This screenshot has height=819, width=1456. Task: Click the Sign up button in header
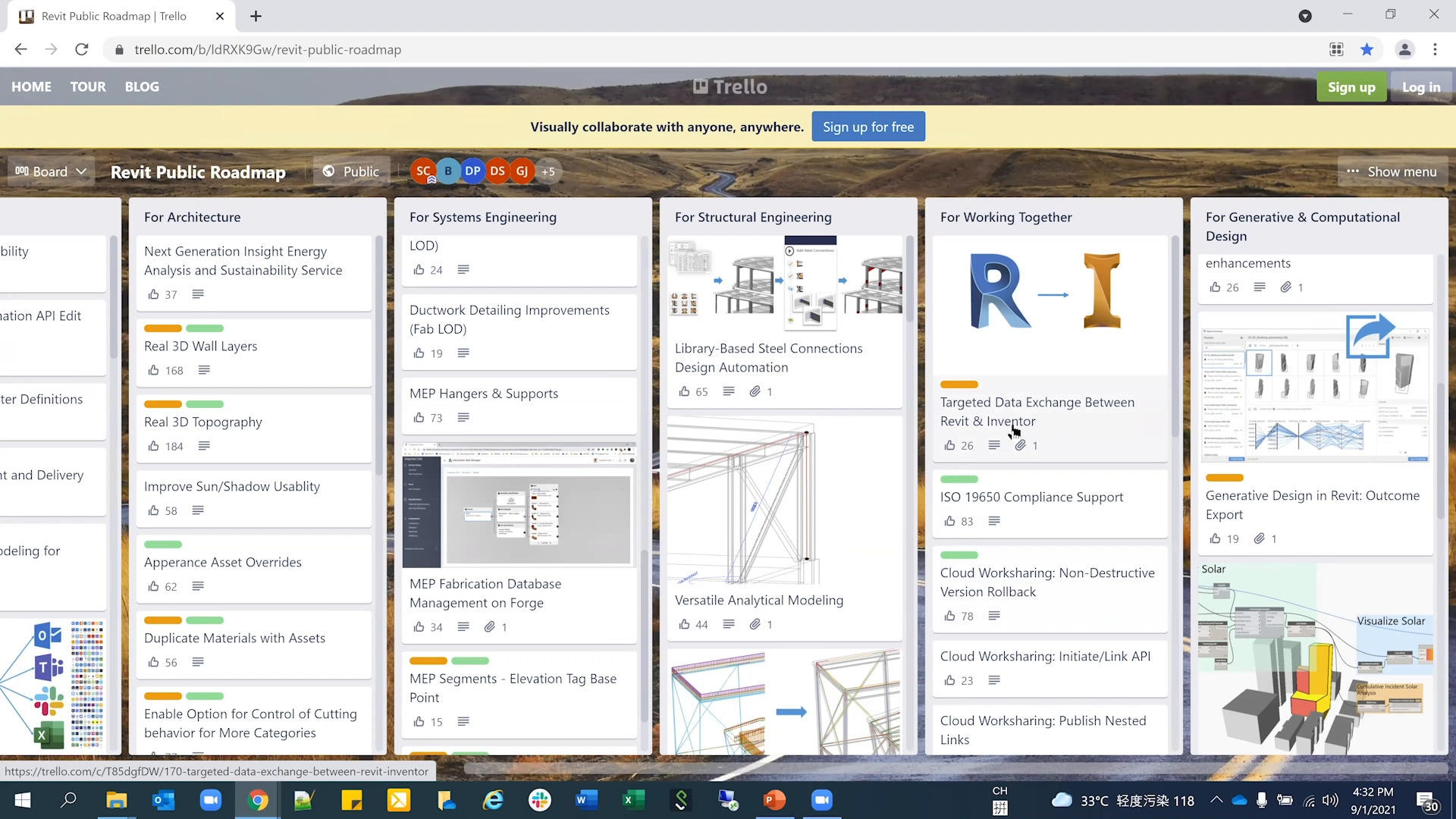1351,86
